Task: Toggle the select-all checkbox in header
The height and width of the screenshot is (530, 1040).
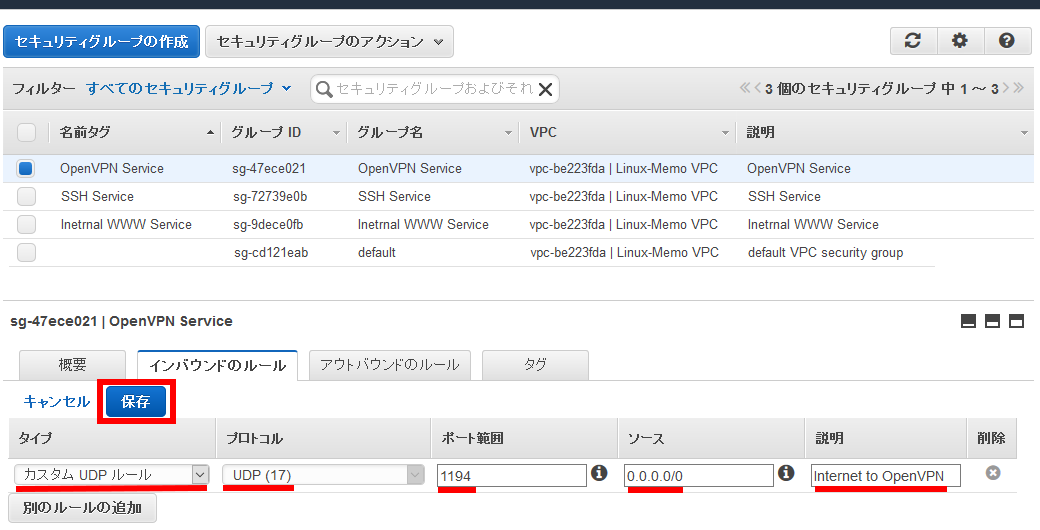Action: coord(27,133)
